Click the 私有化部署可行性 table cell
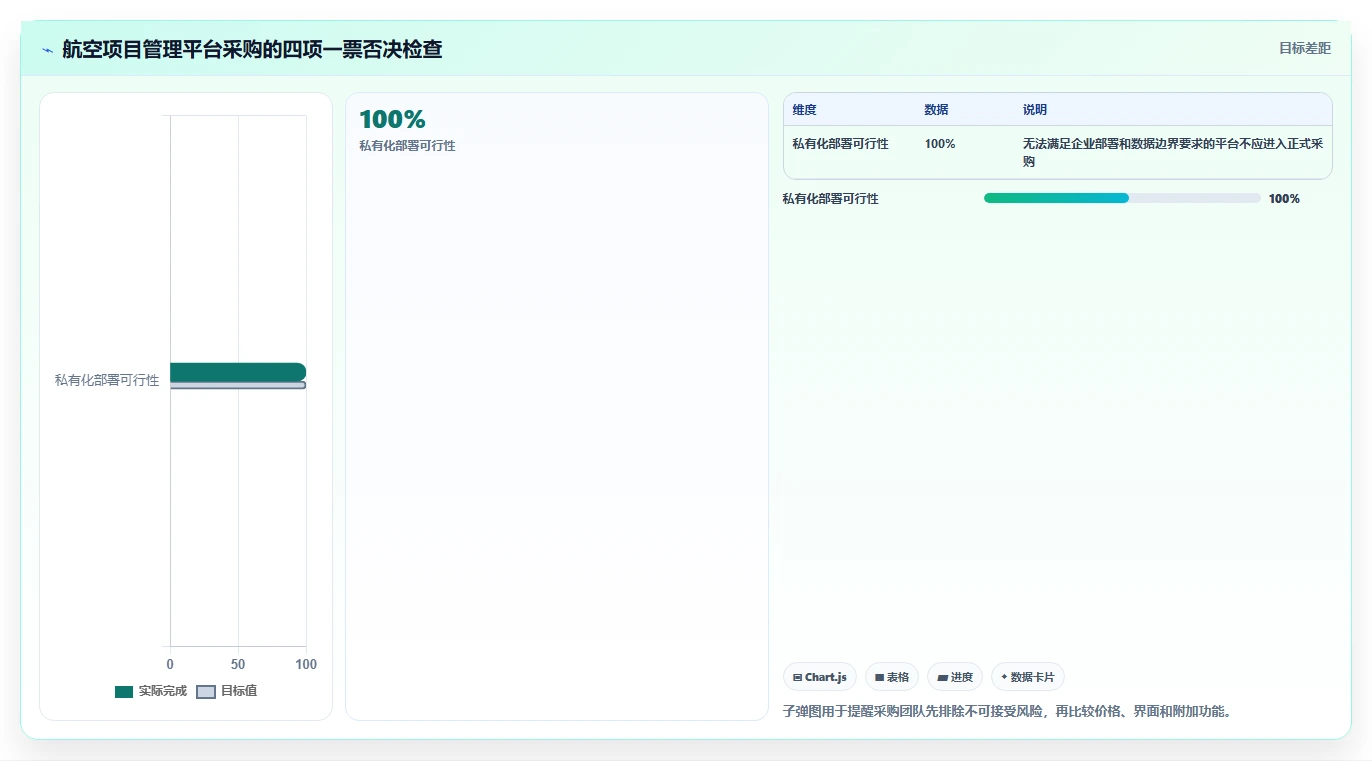Screen dimensions: 1372x761 tap(841, 144)
